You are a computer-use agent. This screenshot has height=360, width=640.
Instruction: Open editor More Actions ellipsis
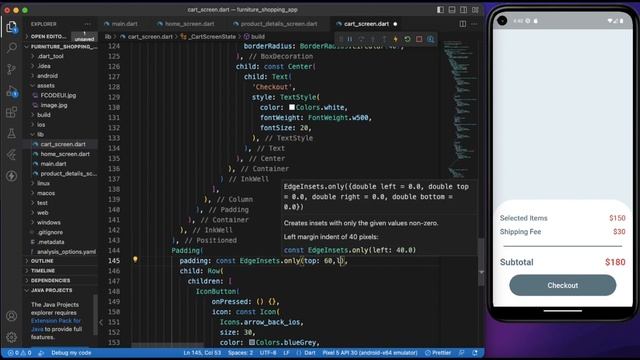474,24
